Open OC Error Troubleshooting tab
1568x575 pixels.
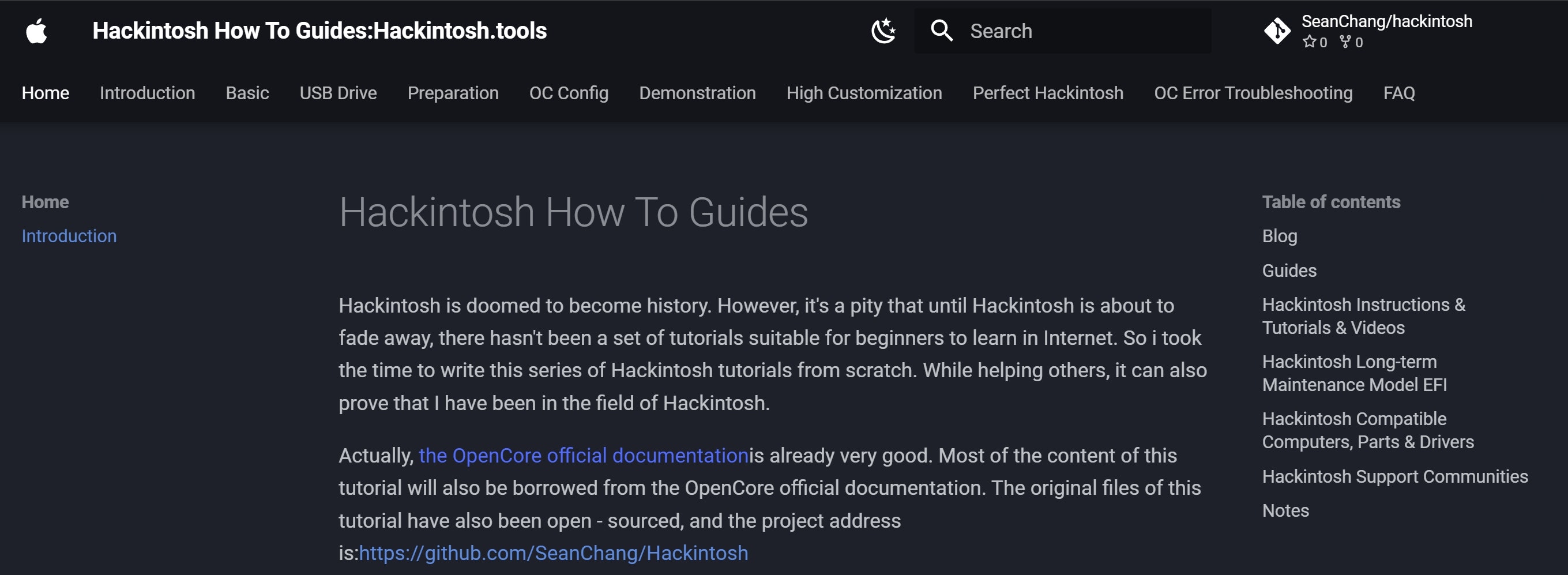(1253, 93)
